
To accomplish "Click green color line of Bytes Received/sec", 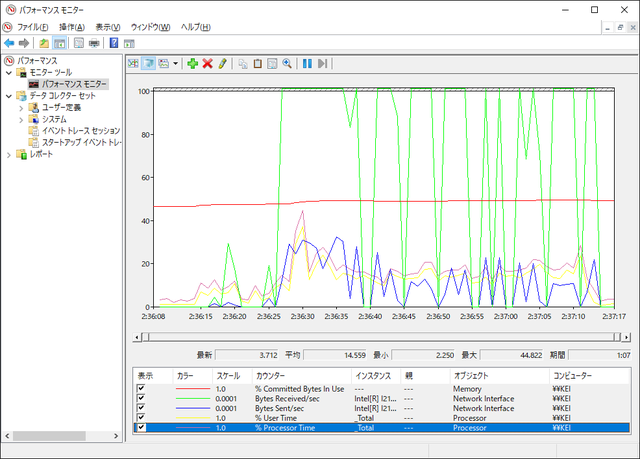I will click(x=193, y=399).
